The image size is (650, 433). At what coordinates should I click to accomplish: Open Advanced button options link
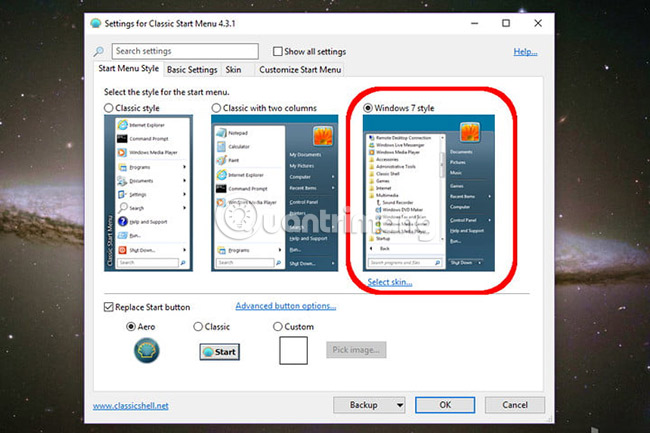click(286, 306)
